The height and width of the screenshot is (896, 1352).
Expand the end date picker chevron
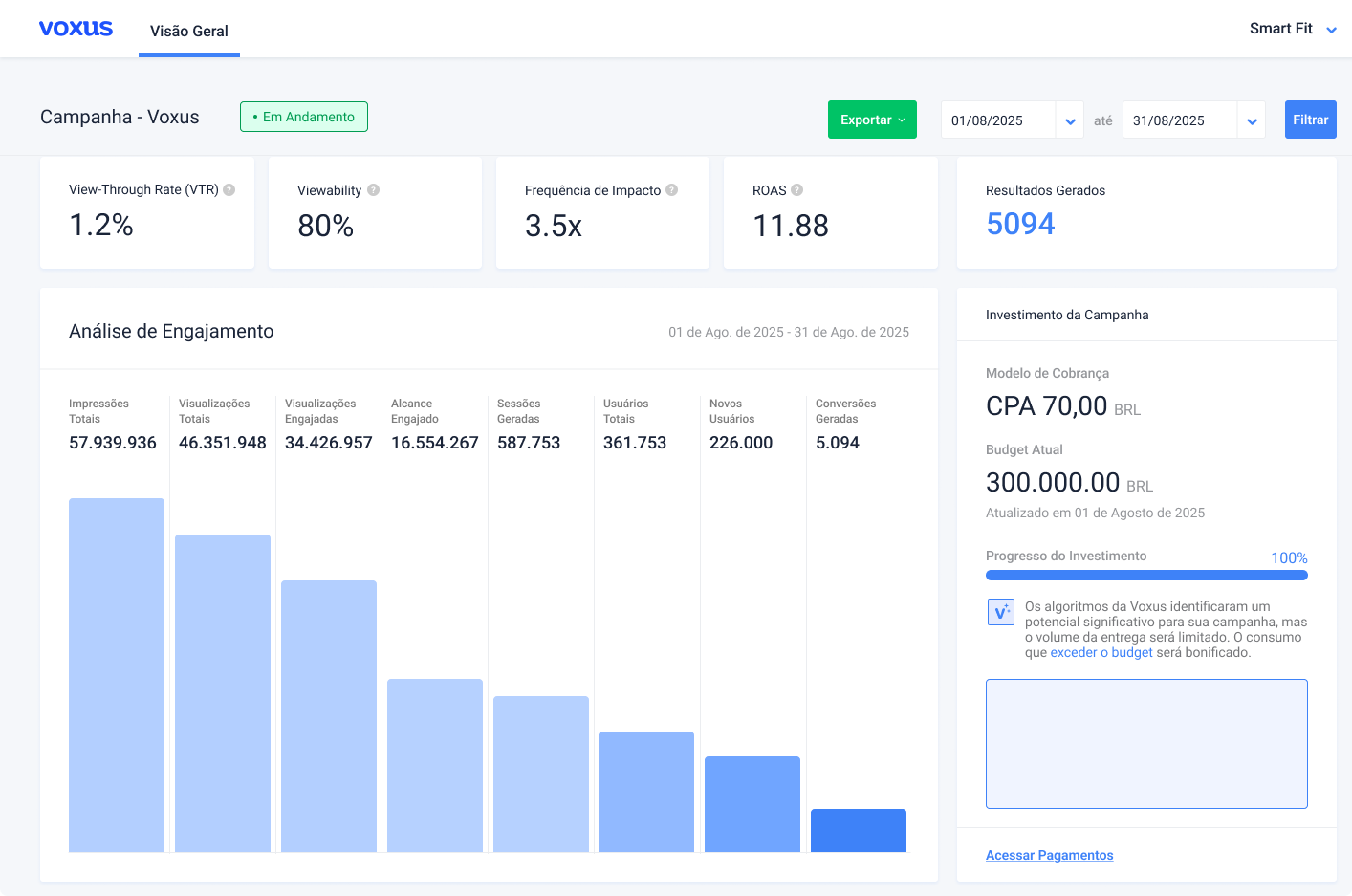[x=1252, y=121]
